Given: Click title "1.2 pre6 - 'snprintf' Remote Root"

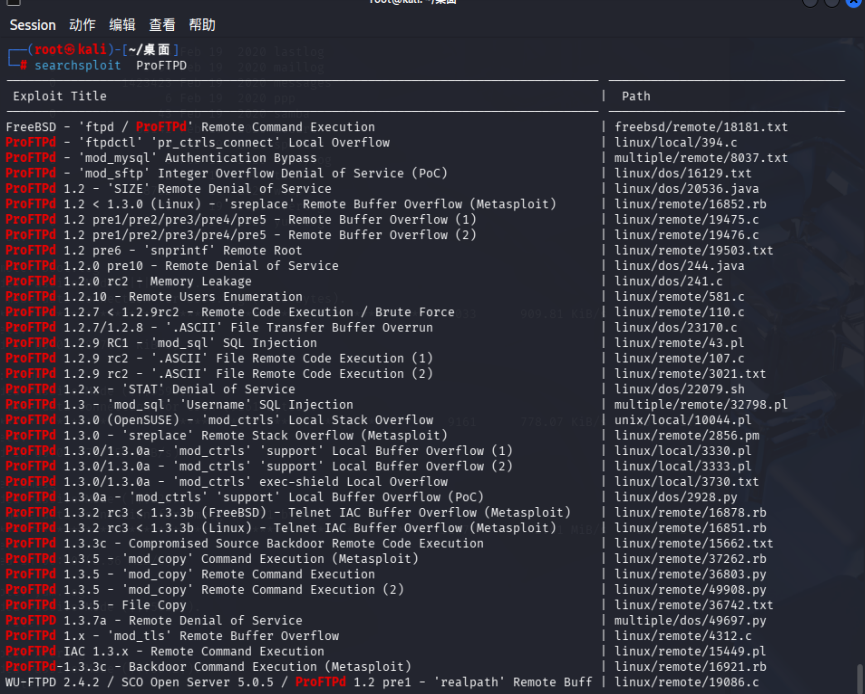Looking at the screenshot, I should 183,250.
